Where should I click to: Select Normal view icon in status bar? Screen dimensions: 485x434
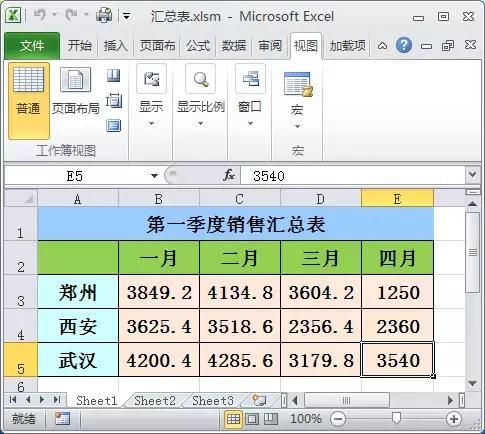tap(233, 419)
